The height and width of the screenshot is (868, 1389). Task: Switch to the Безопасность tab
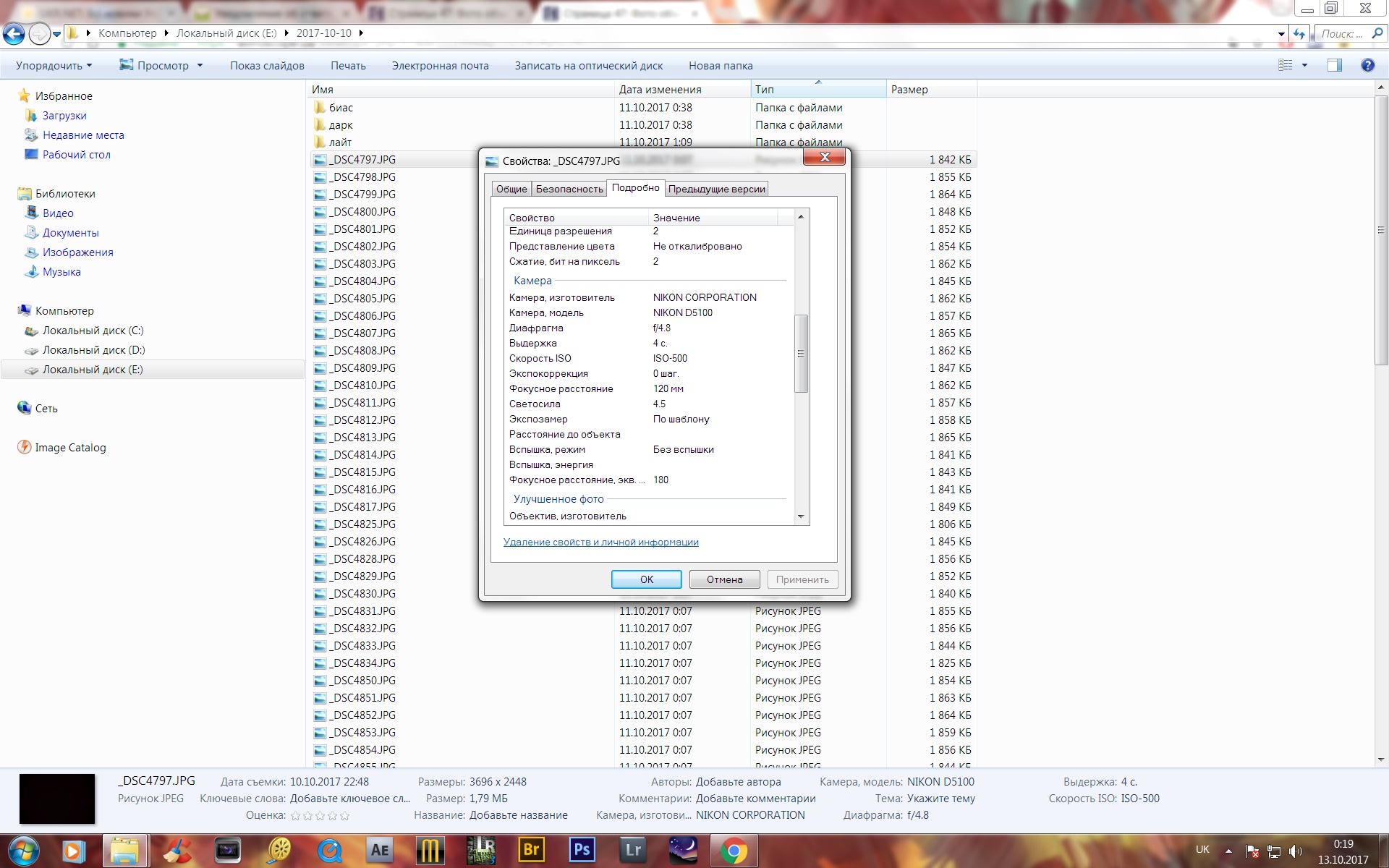pos(569,189)
